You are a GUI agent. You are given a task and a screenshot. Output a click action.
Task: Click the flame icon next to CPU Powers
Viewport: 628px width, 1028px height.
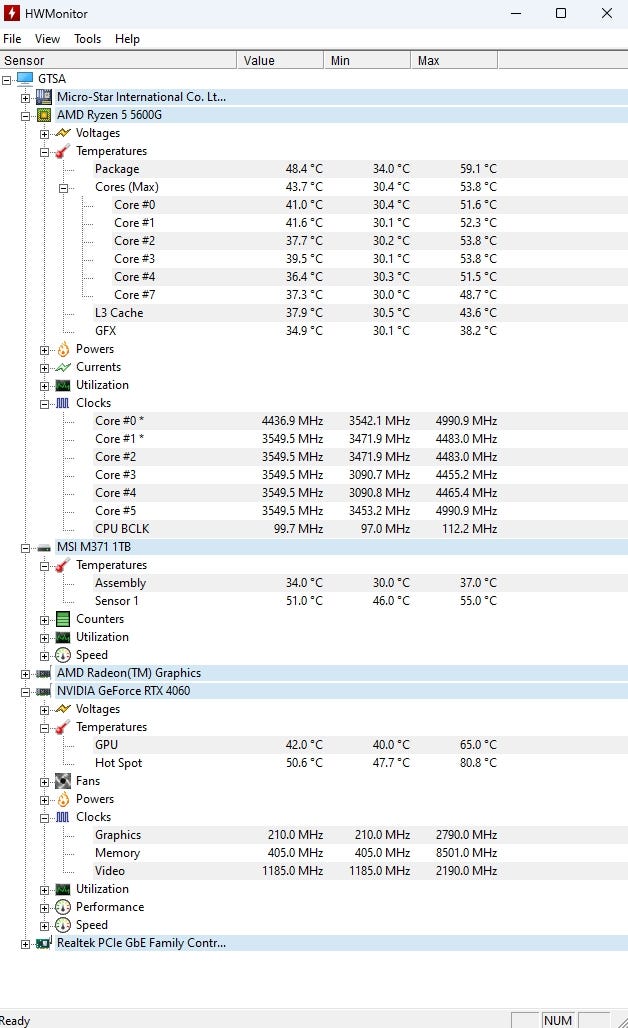[63, 349]
